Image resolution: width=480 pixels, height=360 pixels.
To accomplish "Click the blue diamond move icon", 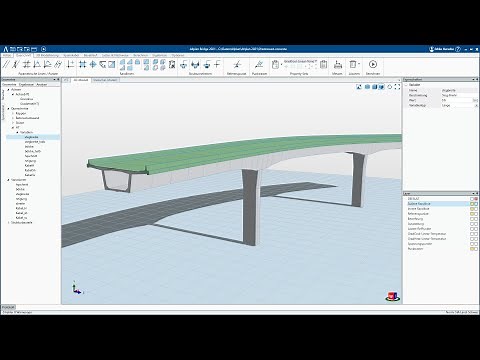I will 93,64.
